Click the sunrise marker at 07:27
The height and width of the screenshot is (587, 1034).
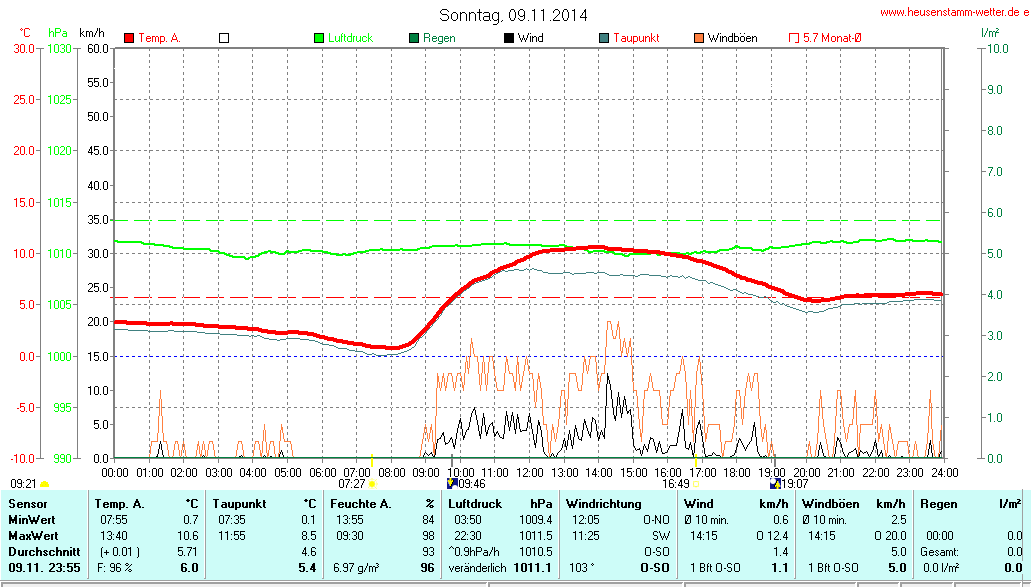click(372, 484)
